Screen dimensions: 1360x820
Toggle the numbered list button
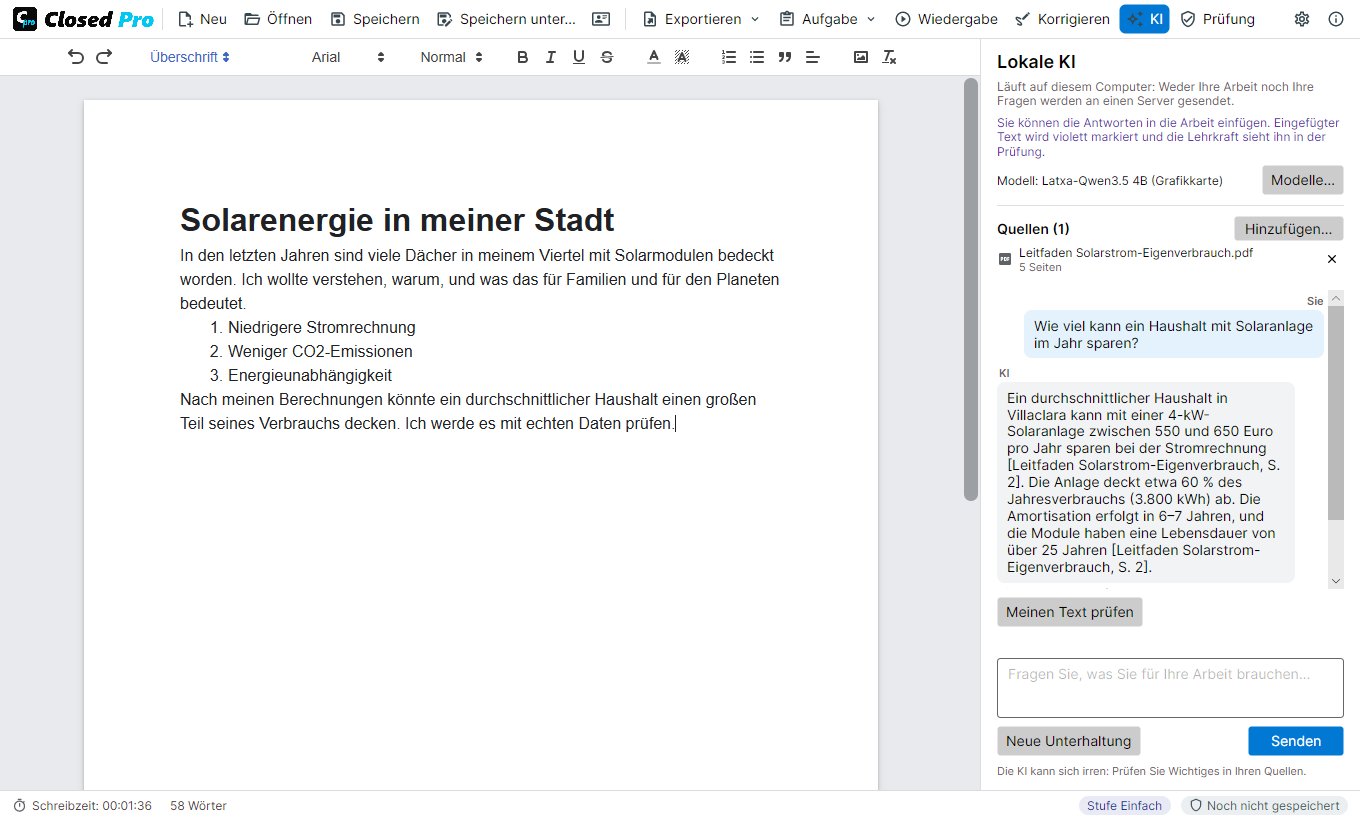click(729, 57)
